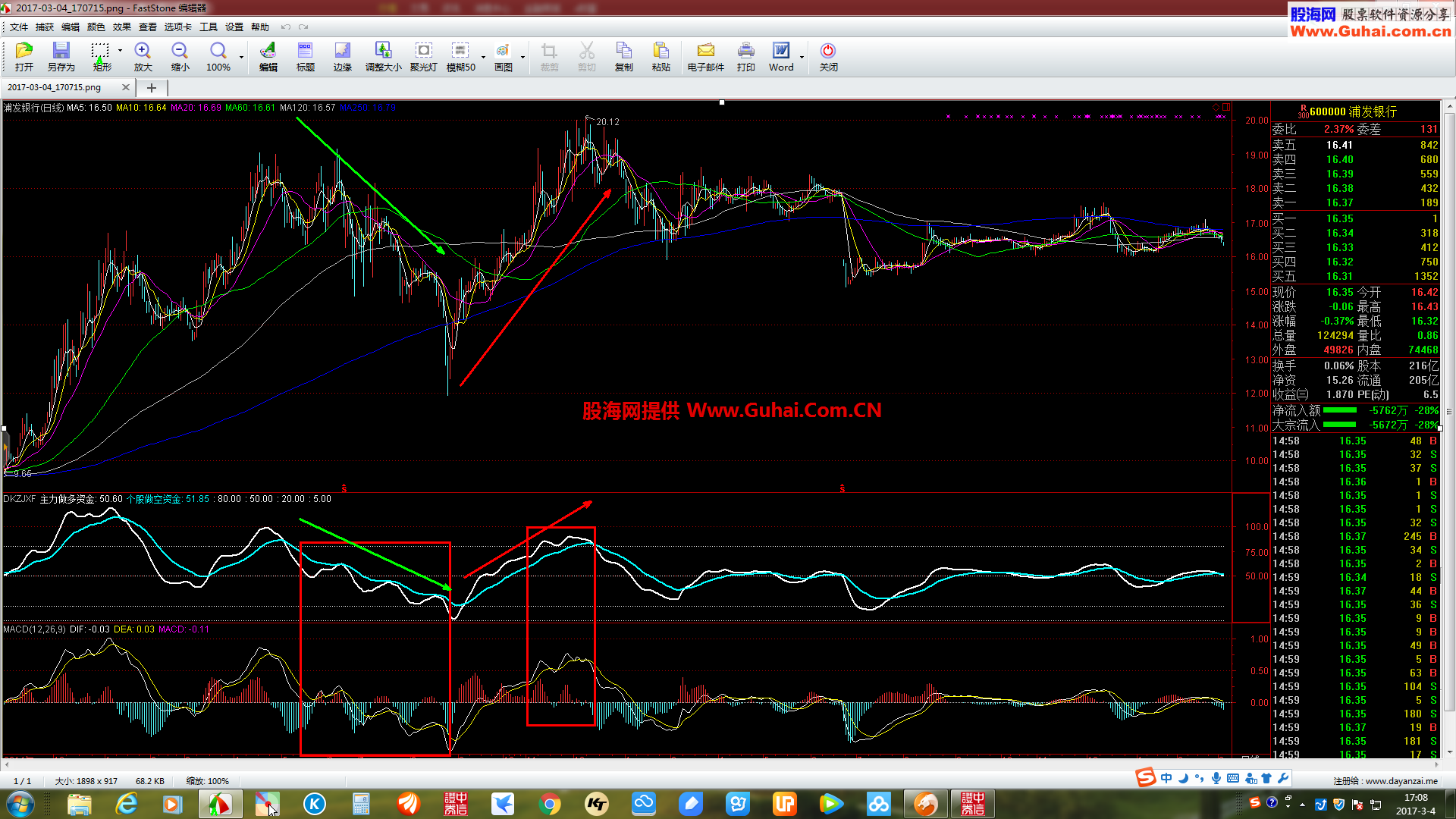
Task: Open the 编辑 menu in menu bar
Action: 71,27
